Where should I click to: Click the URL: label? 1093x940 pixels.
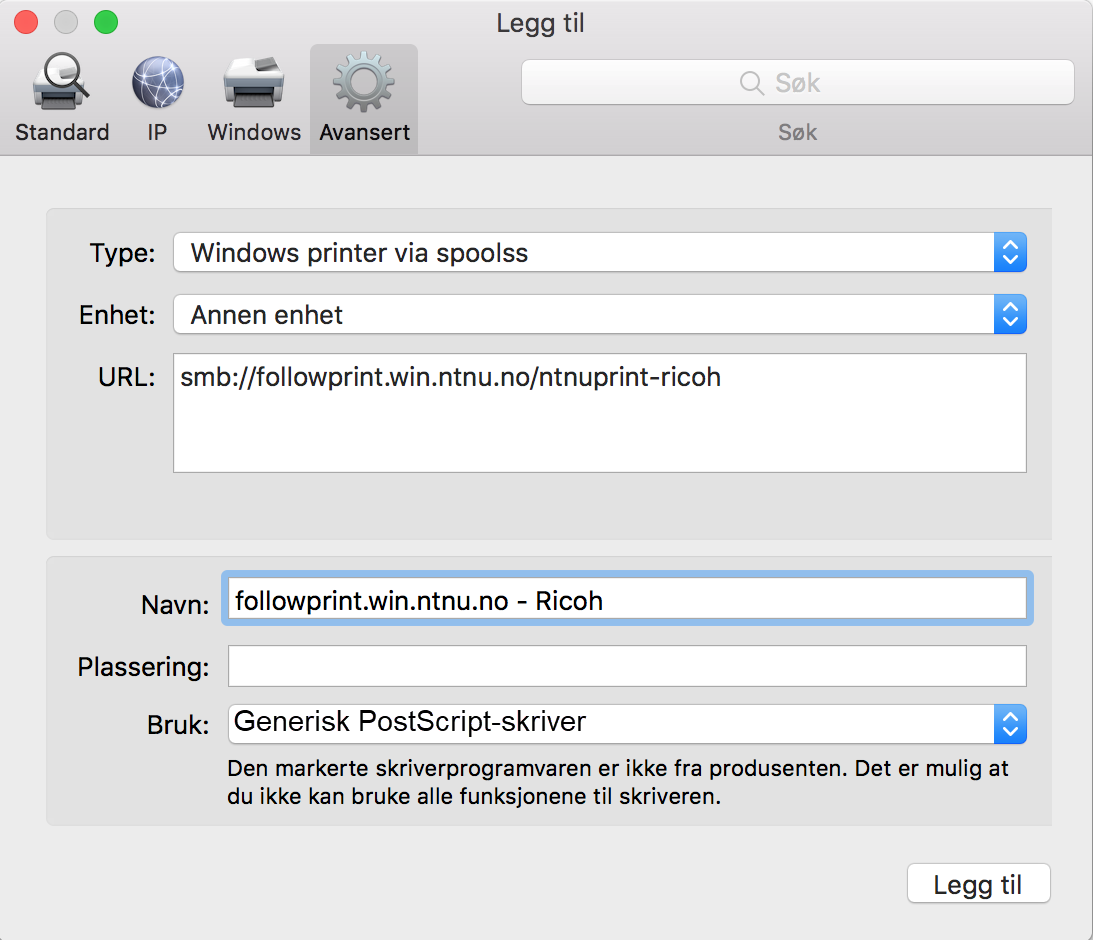pyautogui.click(x=126, y=377)
